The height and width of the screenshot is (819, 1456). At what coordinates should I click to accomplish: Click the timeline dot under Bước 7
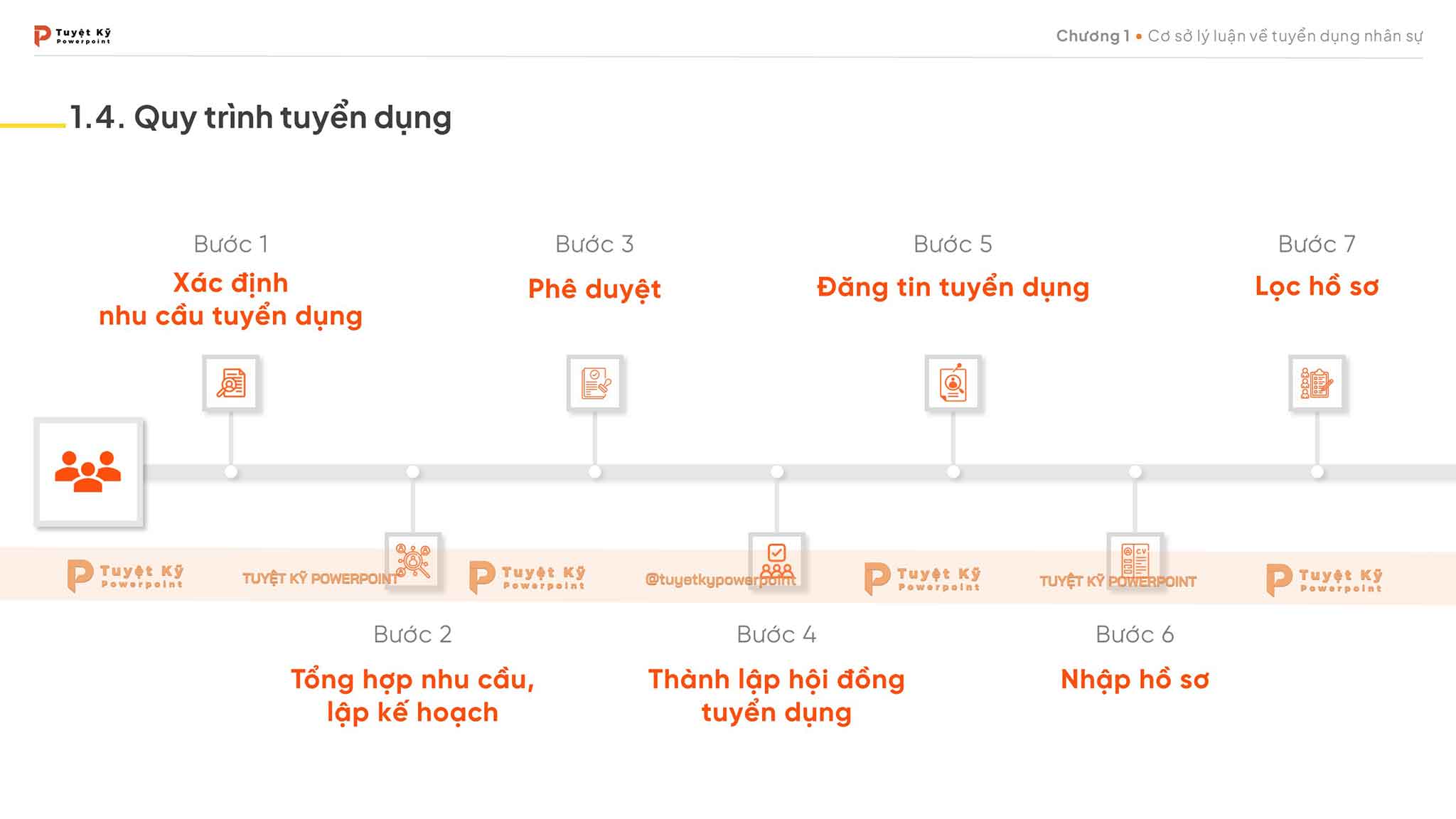click(1317, 471)
